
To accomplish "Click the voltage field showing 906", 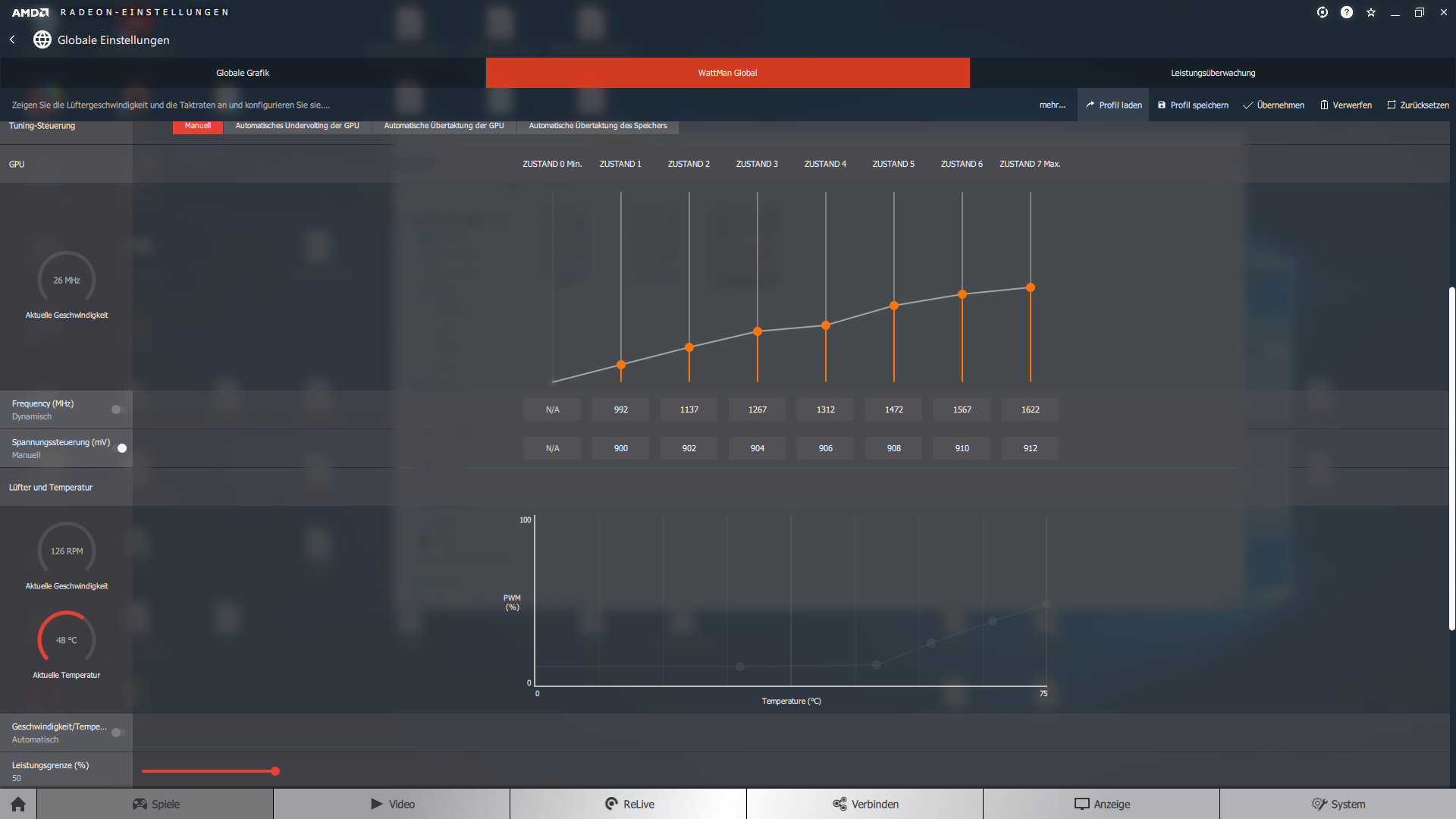I will 826,448.
